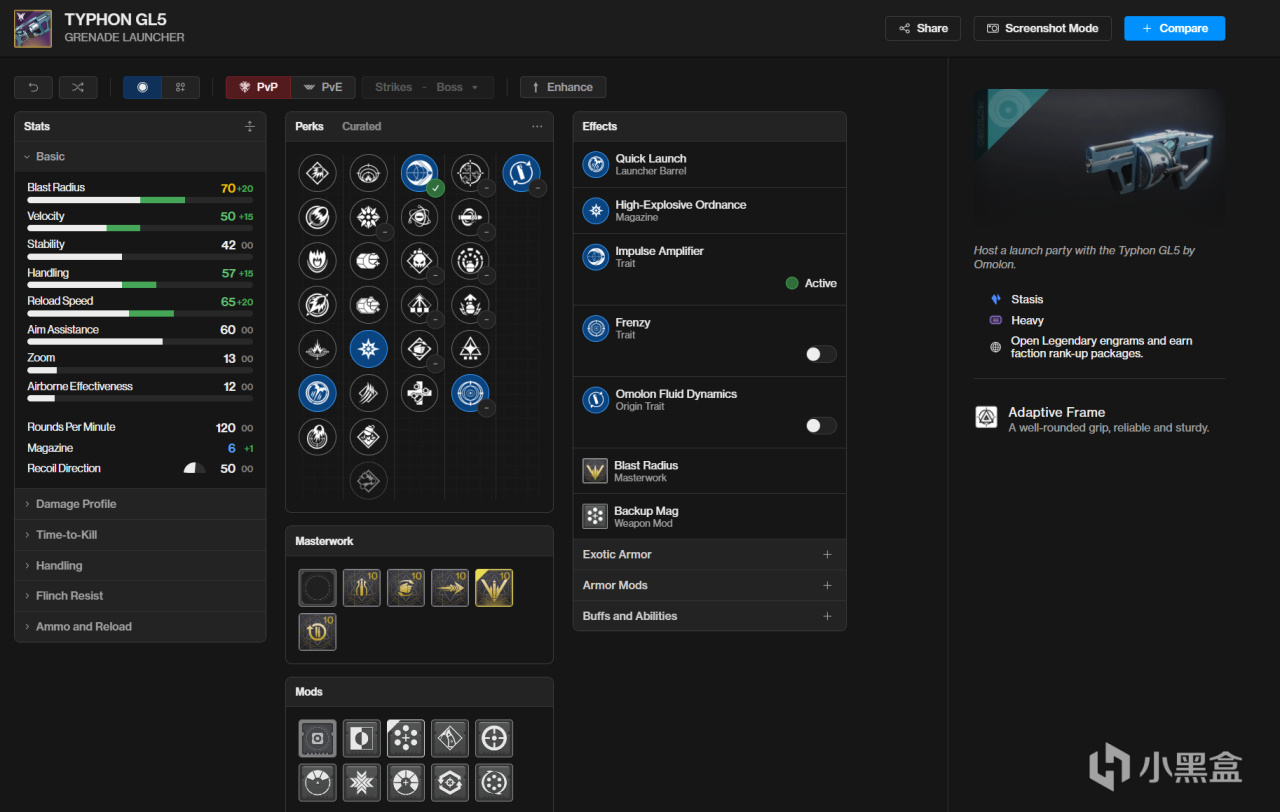Image resolution: width=1280 pixels, height=812 pixels.
Task: Pick the crosshair targeting mod icon
Action: [494, 738]
